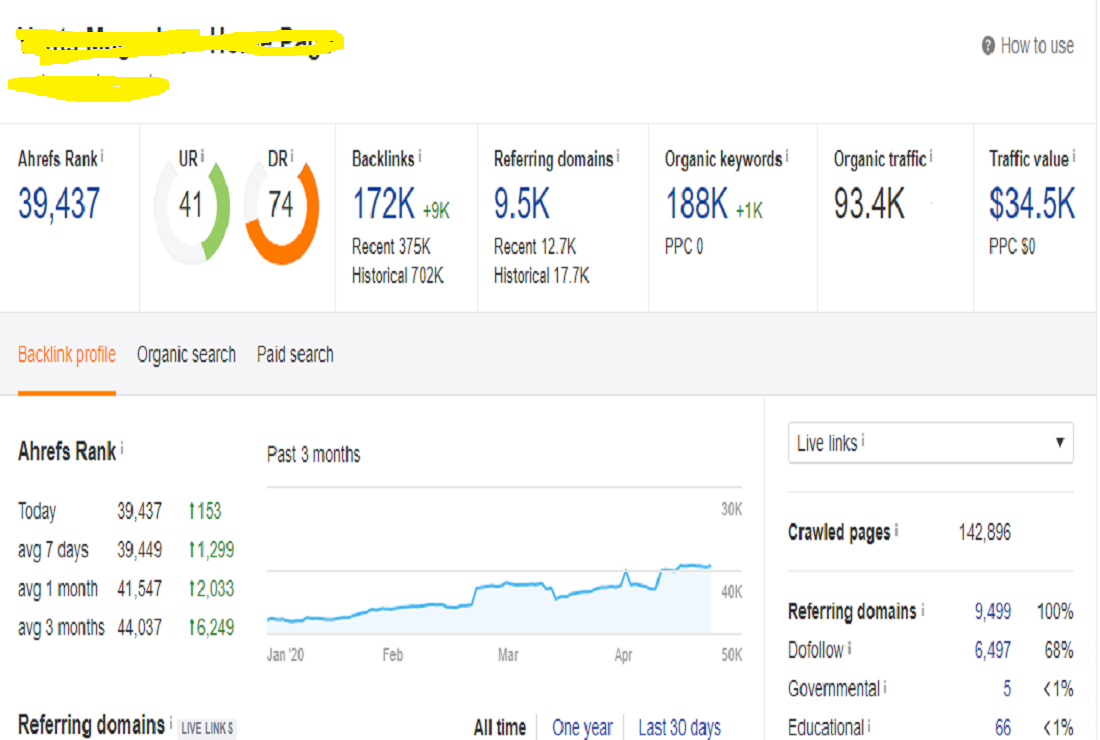Select the Backlink profile tab
Viewport: 1100px width, 740px height.
click(x=67, y=355)
